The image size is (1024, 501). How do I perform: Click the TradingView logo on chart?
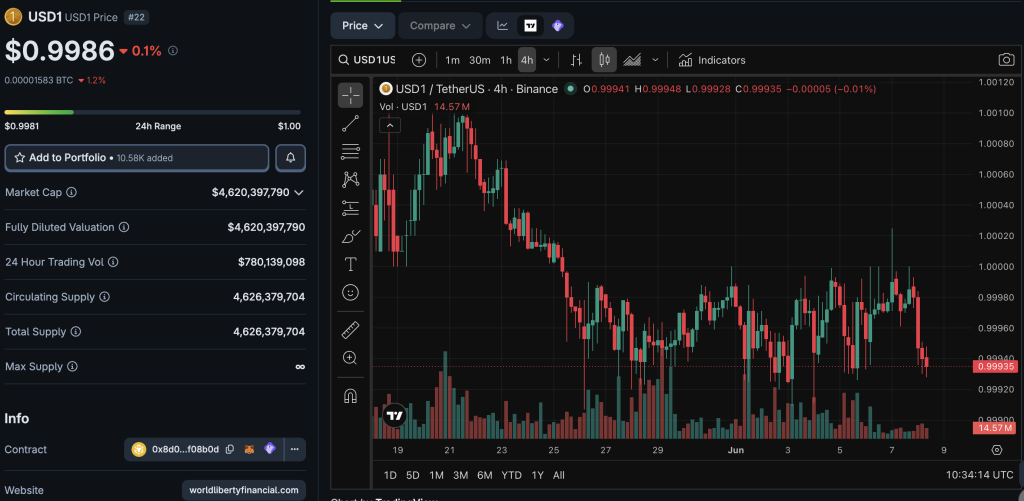(394, 415)
